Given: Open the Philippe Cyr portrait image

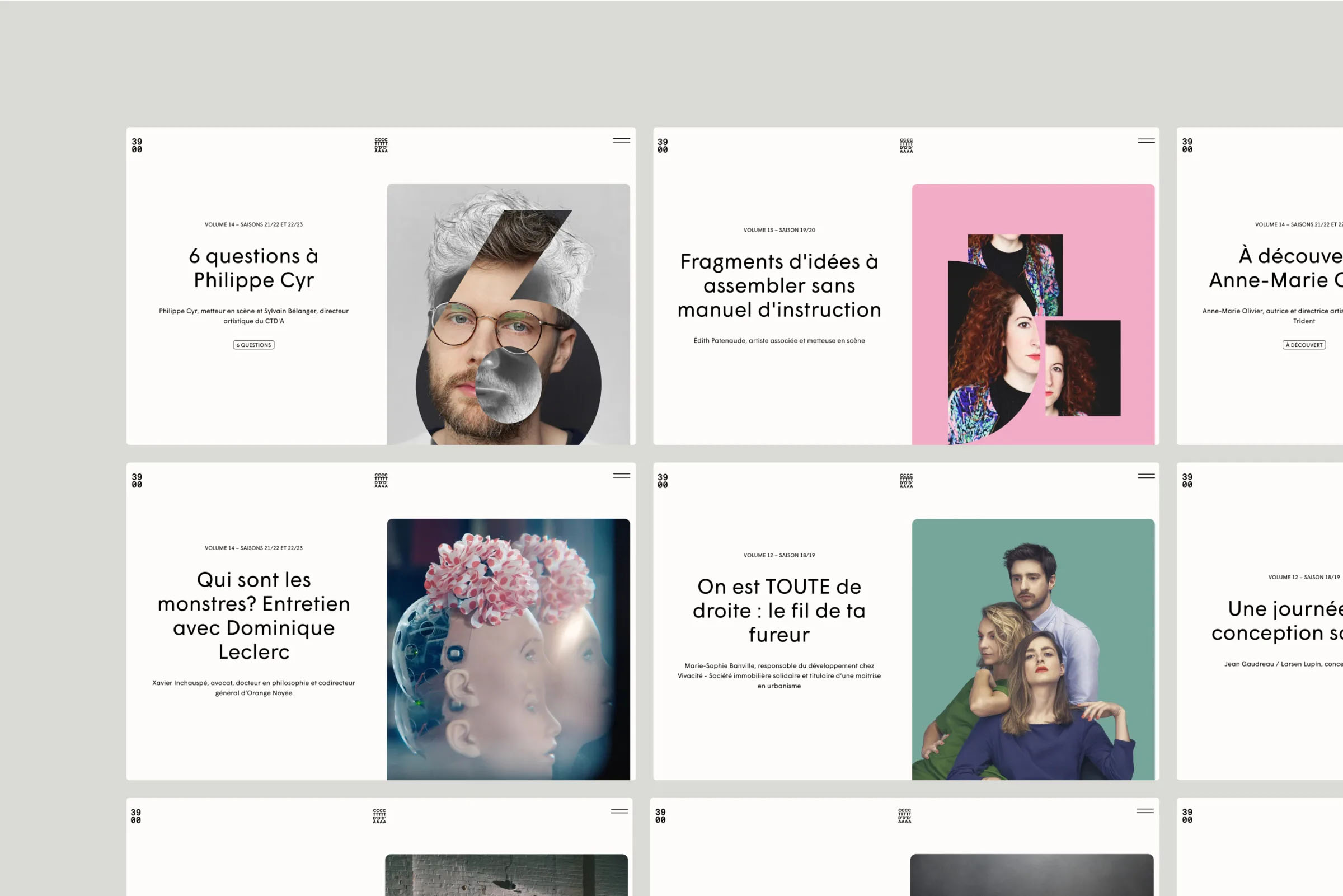Looking at the screenshot, I should 509,315.
